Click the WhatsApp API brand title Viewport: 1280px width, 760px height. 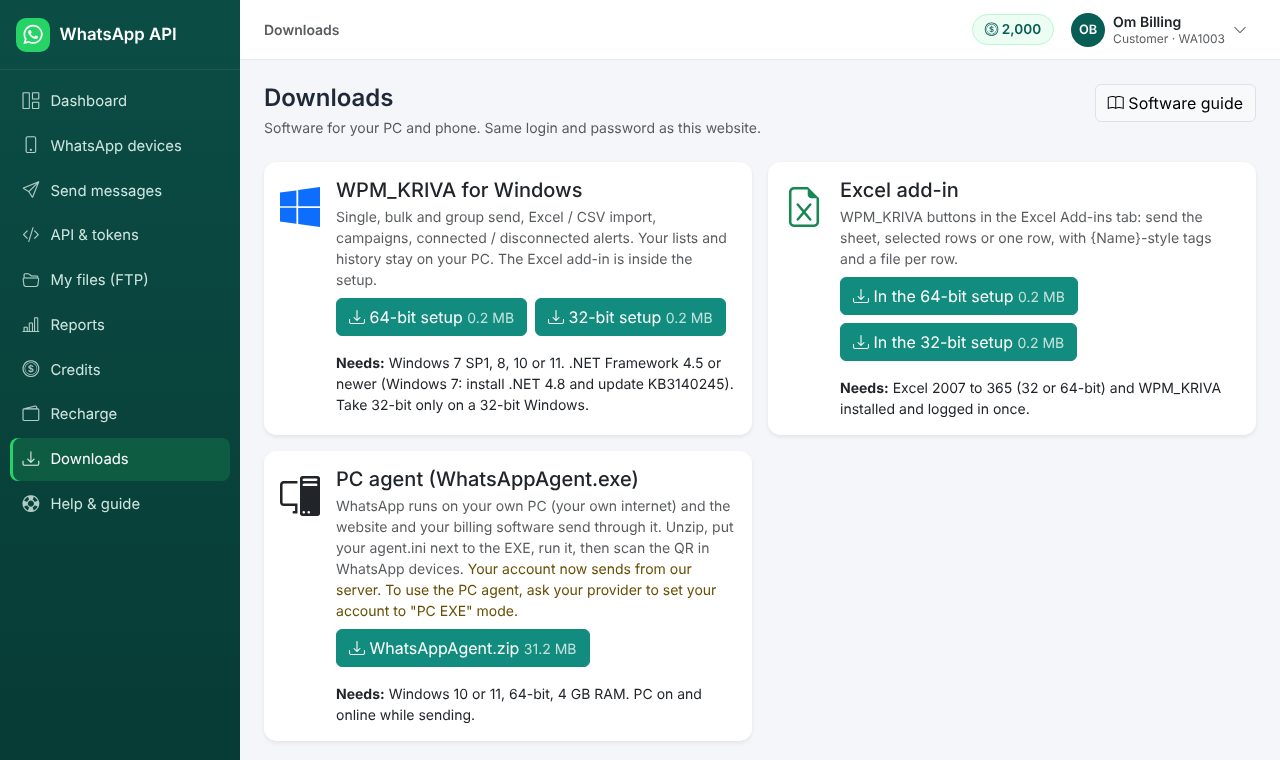tap(118, 34)
